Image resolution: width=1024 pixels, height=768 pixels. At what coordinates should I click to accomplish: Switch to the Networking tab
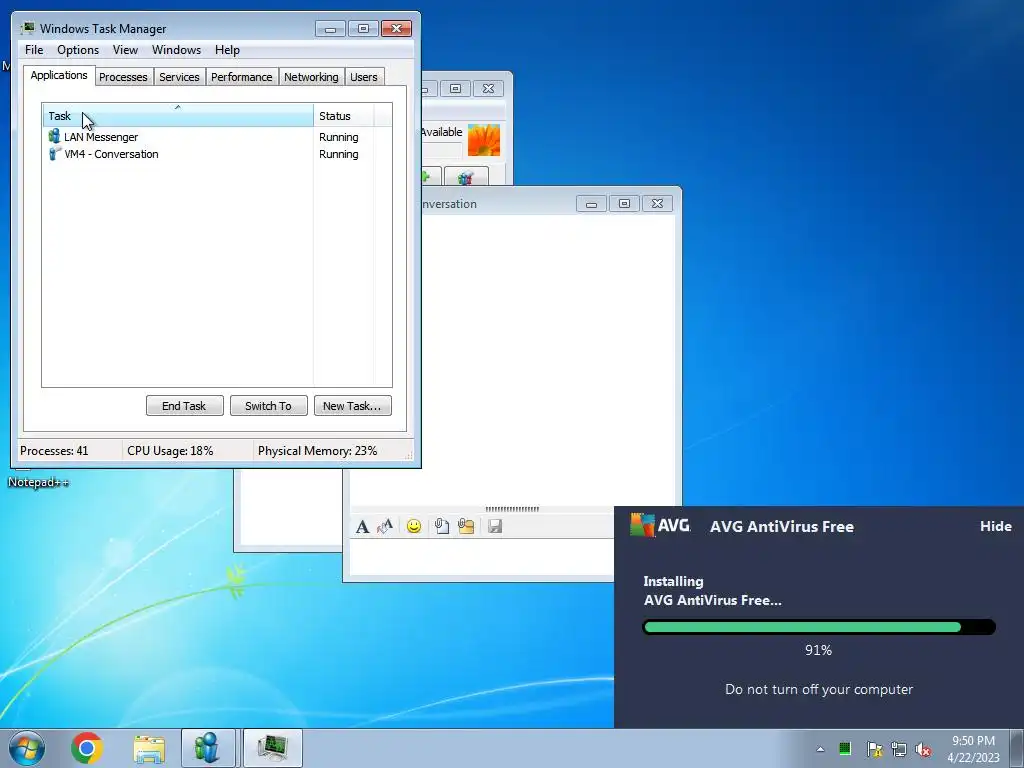coord(311,77)
